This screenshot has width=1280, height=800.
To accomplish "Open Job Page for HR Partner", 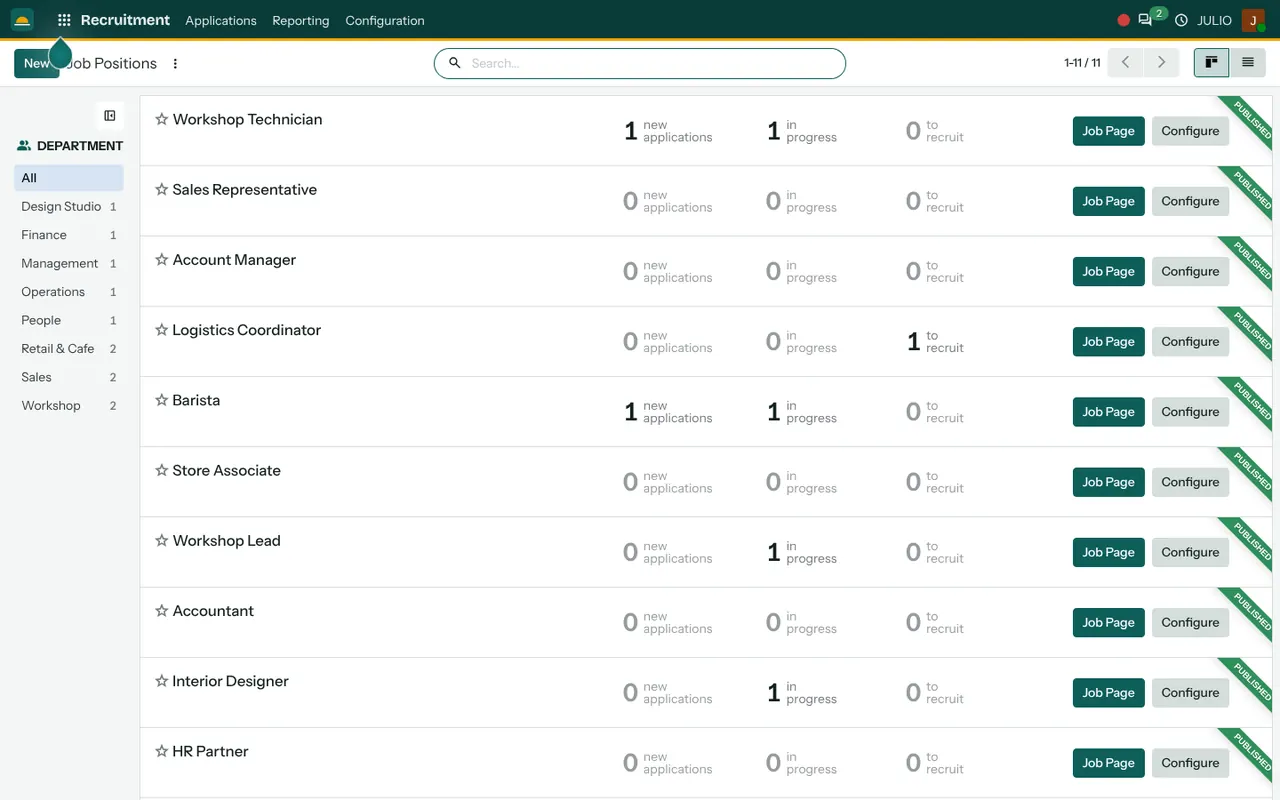I will [x=1108, y=763].
